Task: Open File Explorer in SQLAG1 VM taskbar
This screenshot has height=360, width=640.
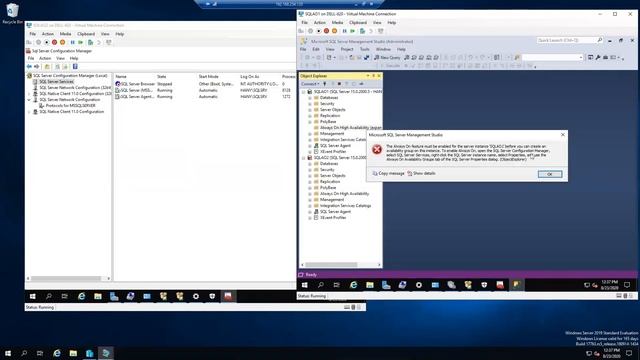Action: pos(370,285)
